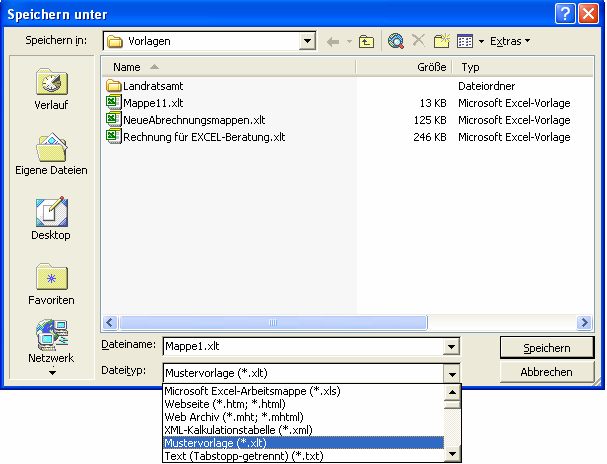The image size is (607, 464).
Task: Click the file type list scroll up arrow
Action: pyautogui.click(x=452, y=392)
